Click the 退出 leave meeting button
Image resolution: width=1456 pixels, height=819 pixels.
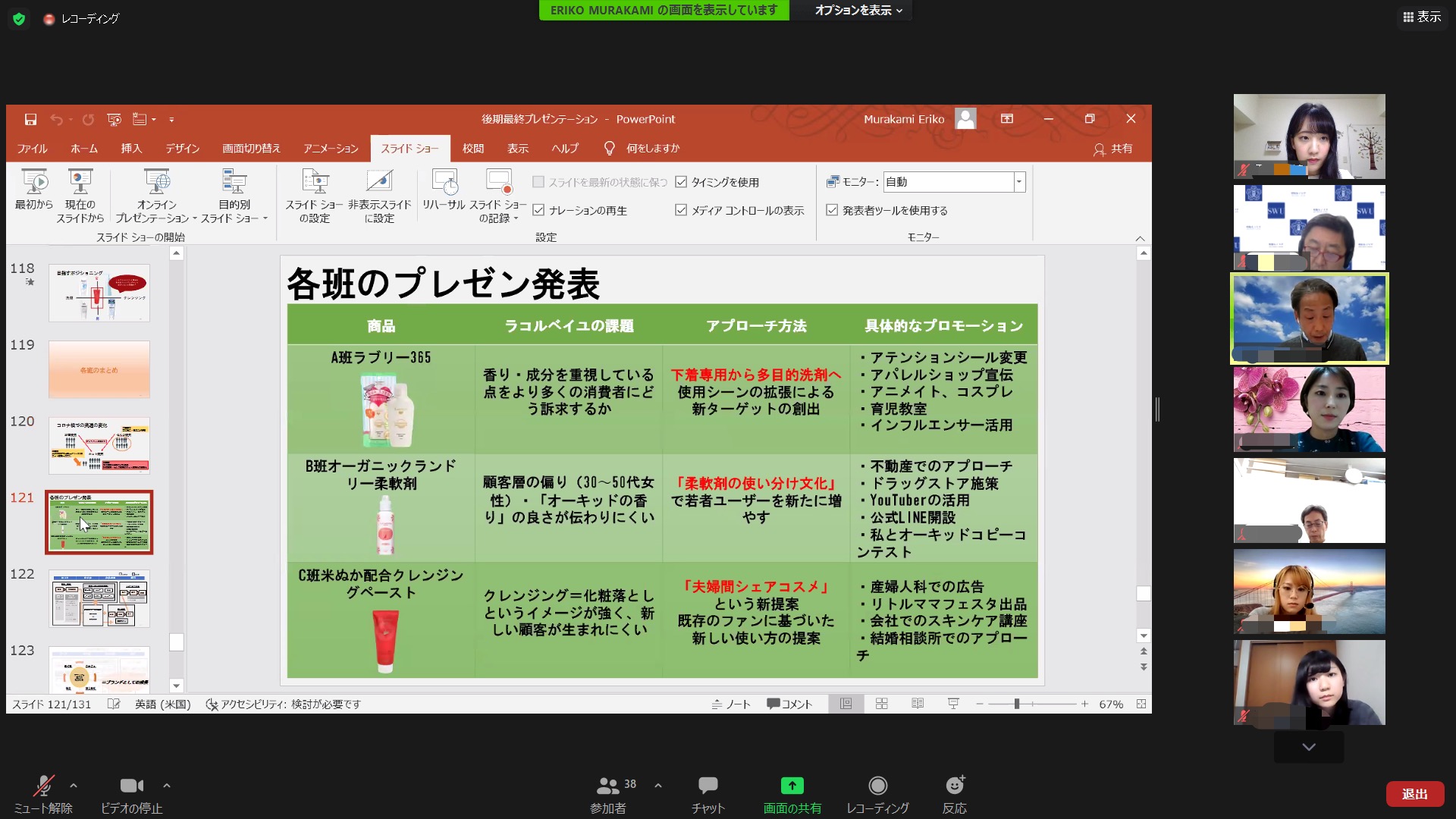click(1414, 794)
